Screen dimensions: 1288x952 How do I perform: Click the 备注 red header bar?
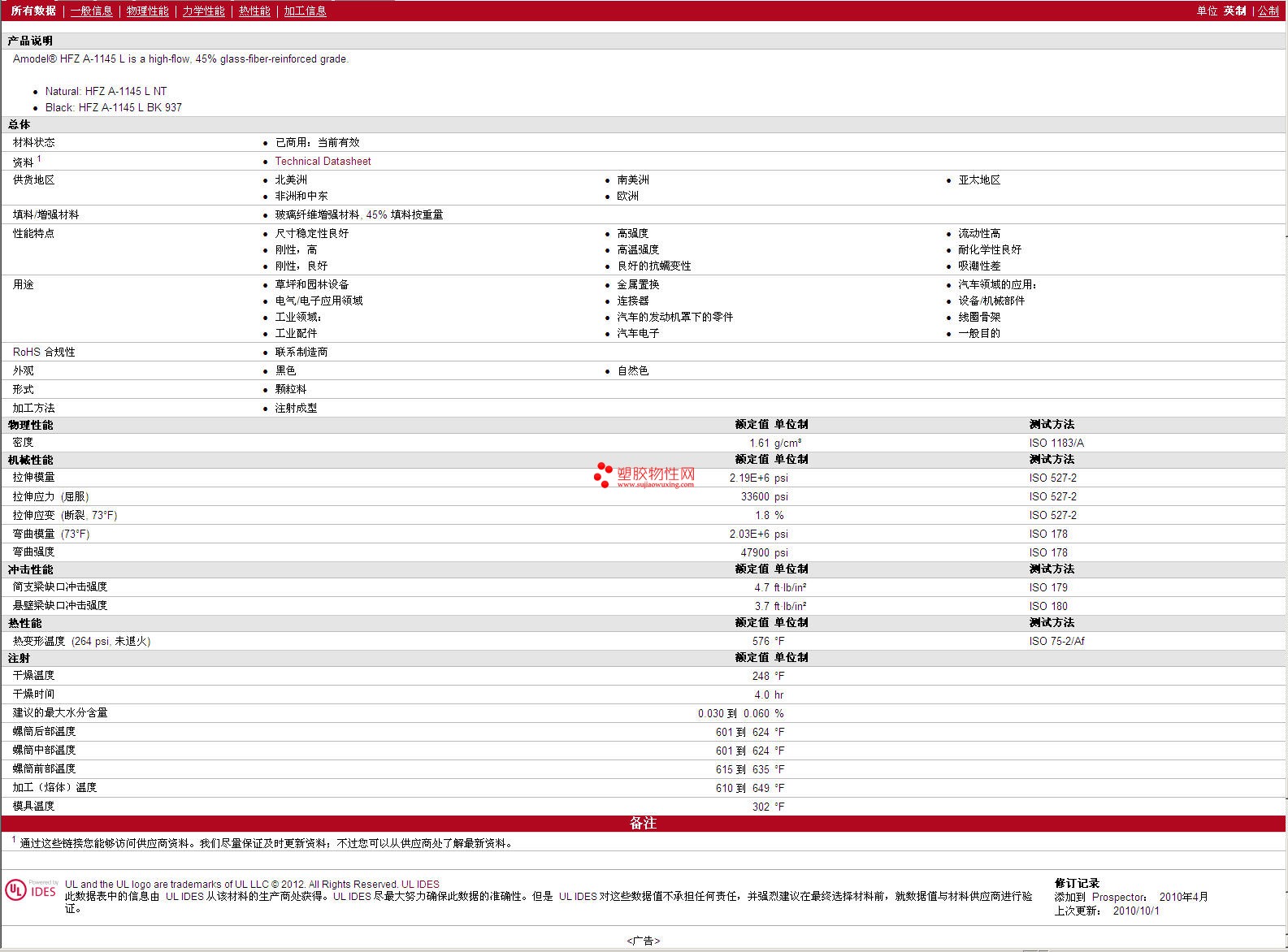pyautogui.click(x=643, y=823)
